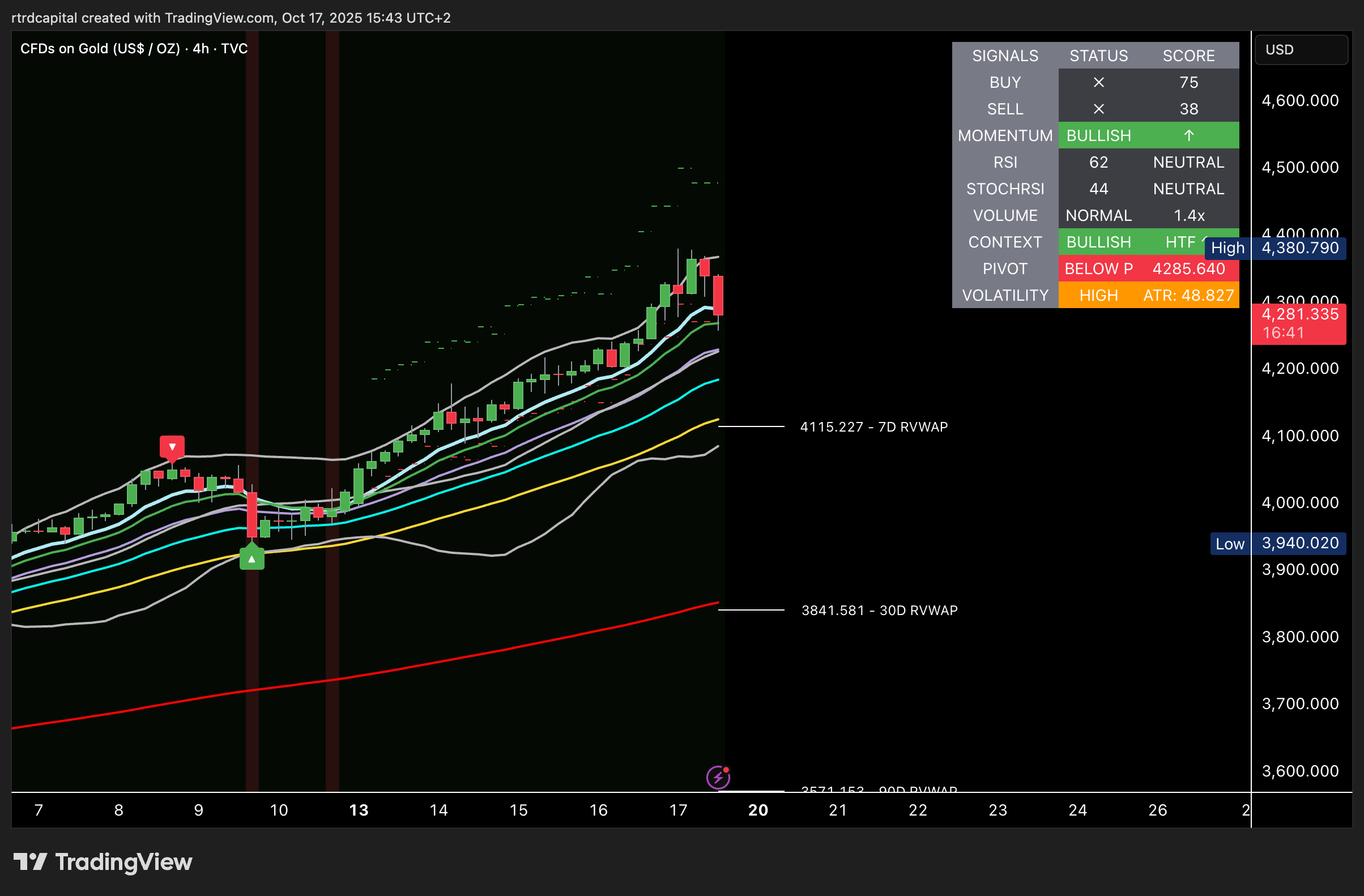Screen dimensions: 1364x896
Task: Click the orange HIGH volatility cell
Action: 1098,296
